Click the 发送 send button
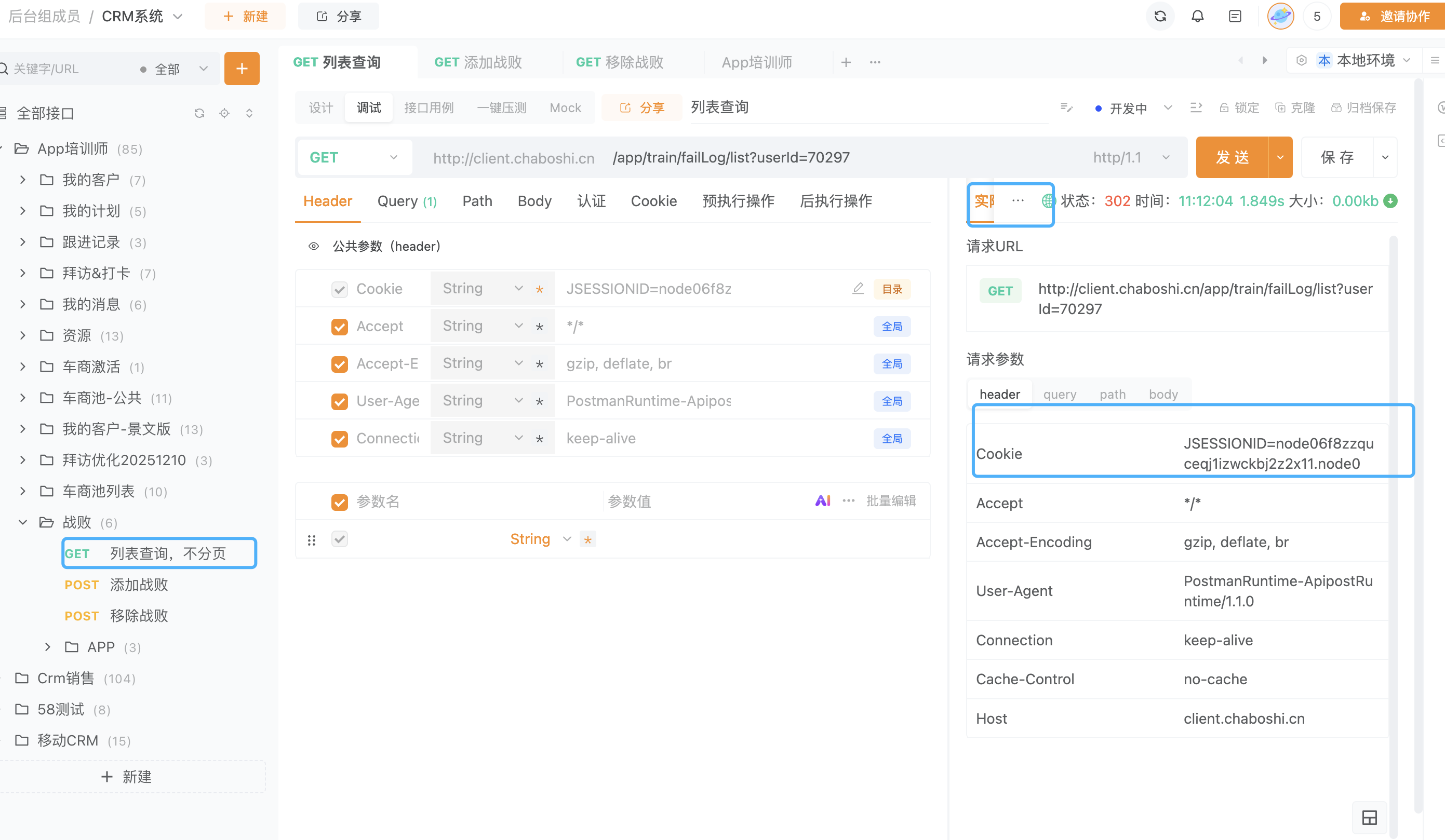The height and width of the screenshot is (840, 1445). click(1232, 158)
